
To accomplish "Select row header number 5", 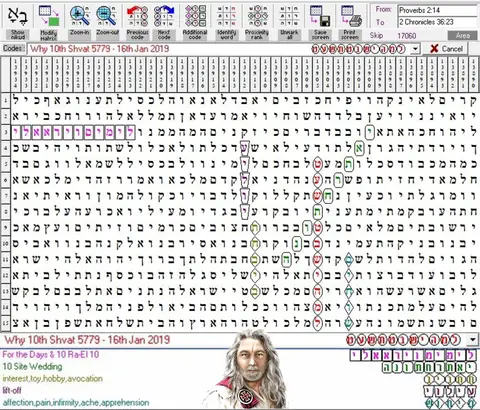I will [5, 164].
